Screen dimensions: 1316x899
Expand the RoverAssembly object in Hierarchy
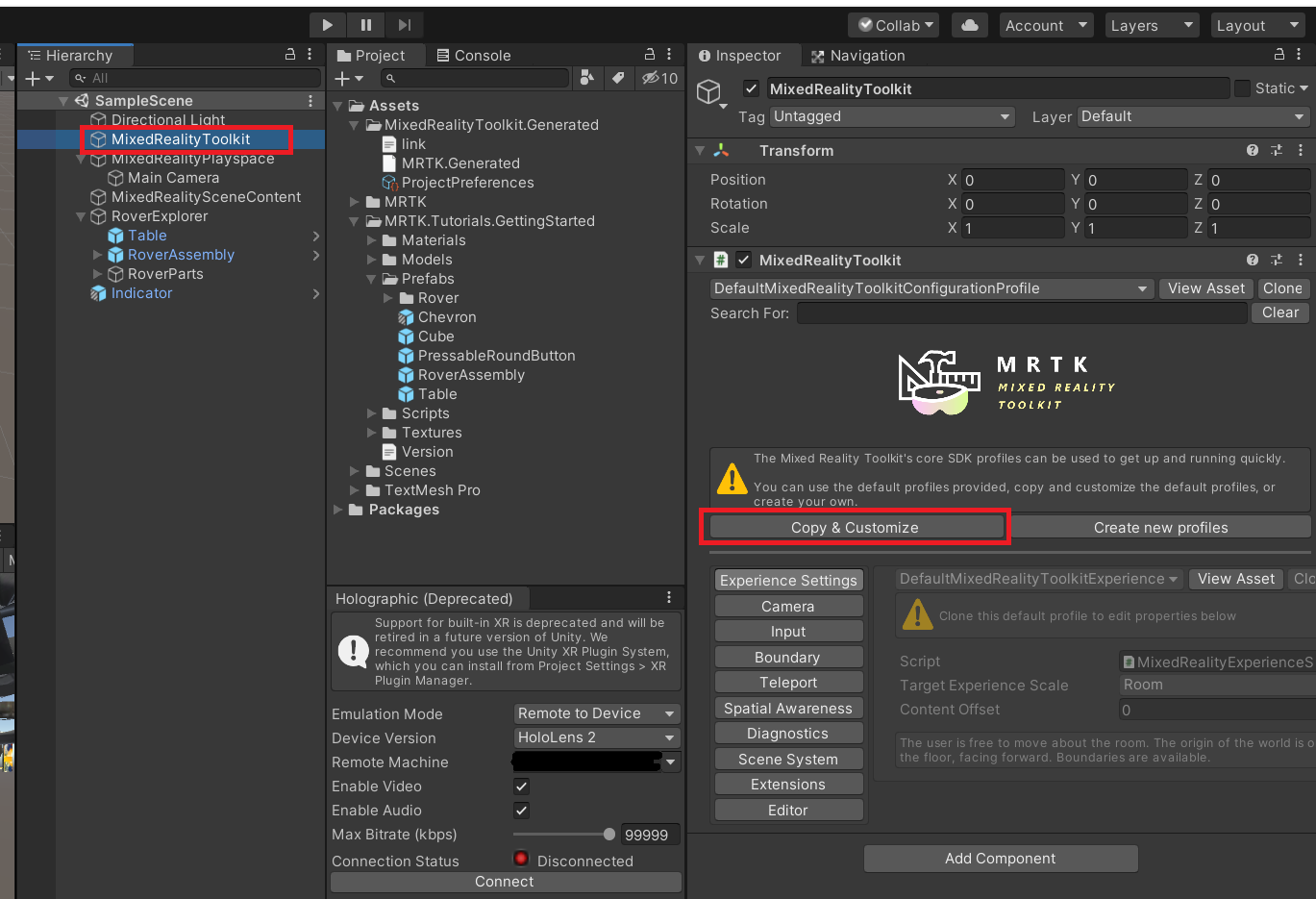[97, 255]
